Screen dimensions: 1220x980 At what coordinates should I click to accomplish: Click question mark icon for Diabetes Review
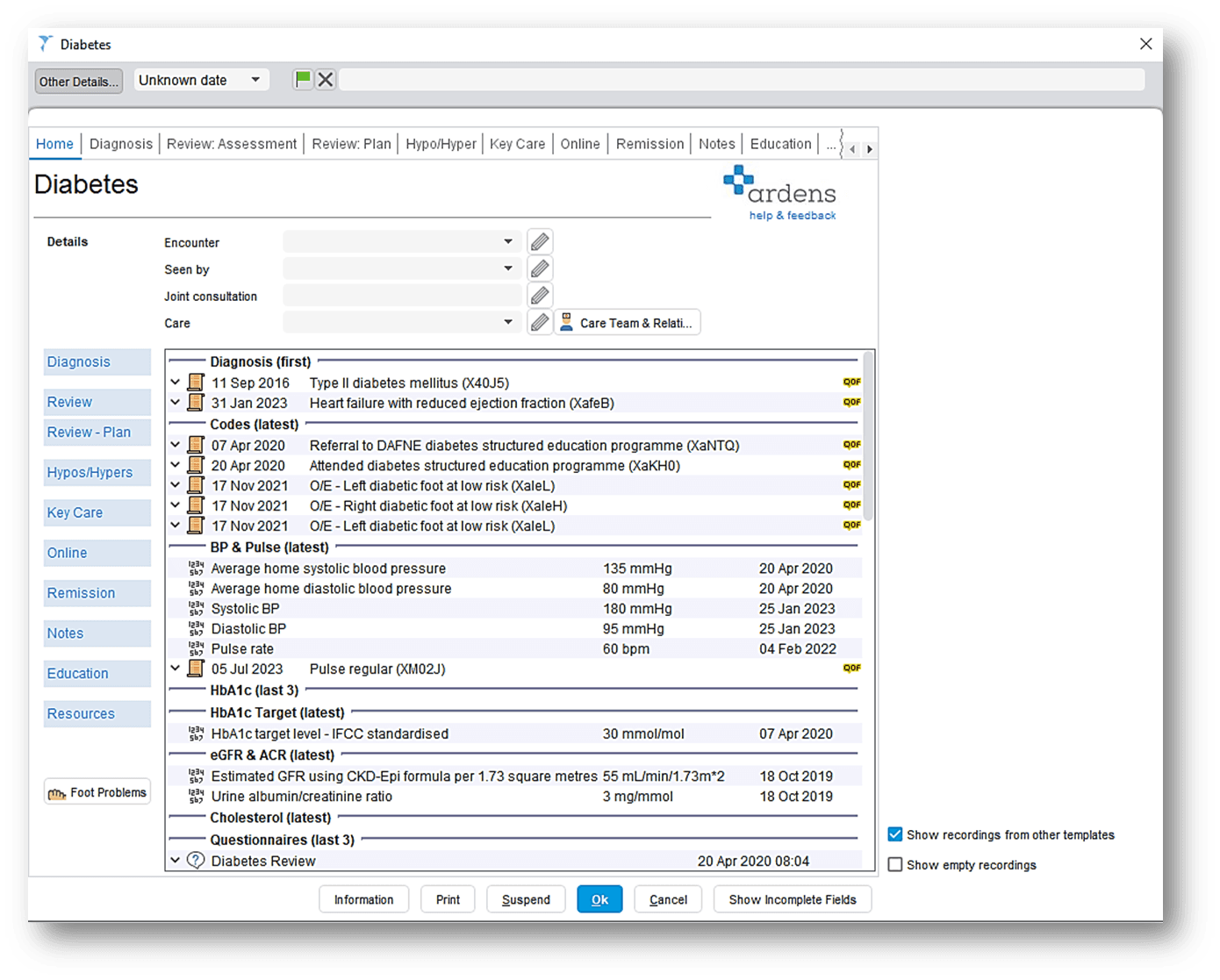(x=196, y=861)
